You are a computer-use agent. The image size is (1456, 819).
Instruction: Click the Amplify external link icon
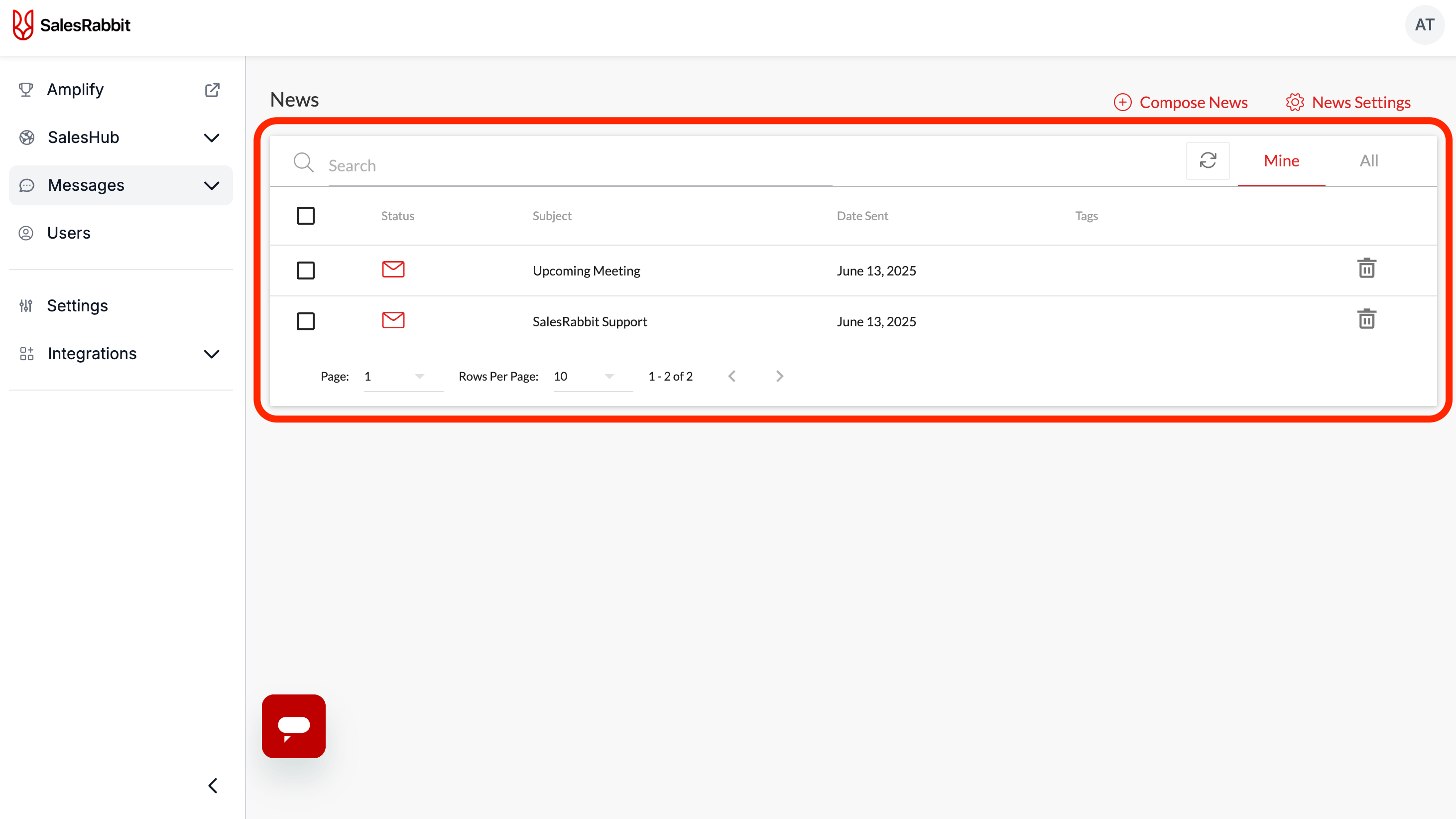pos(212,90)
